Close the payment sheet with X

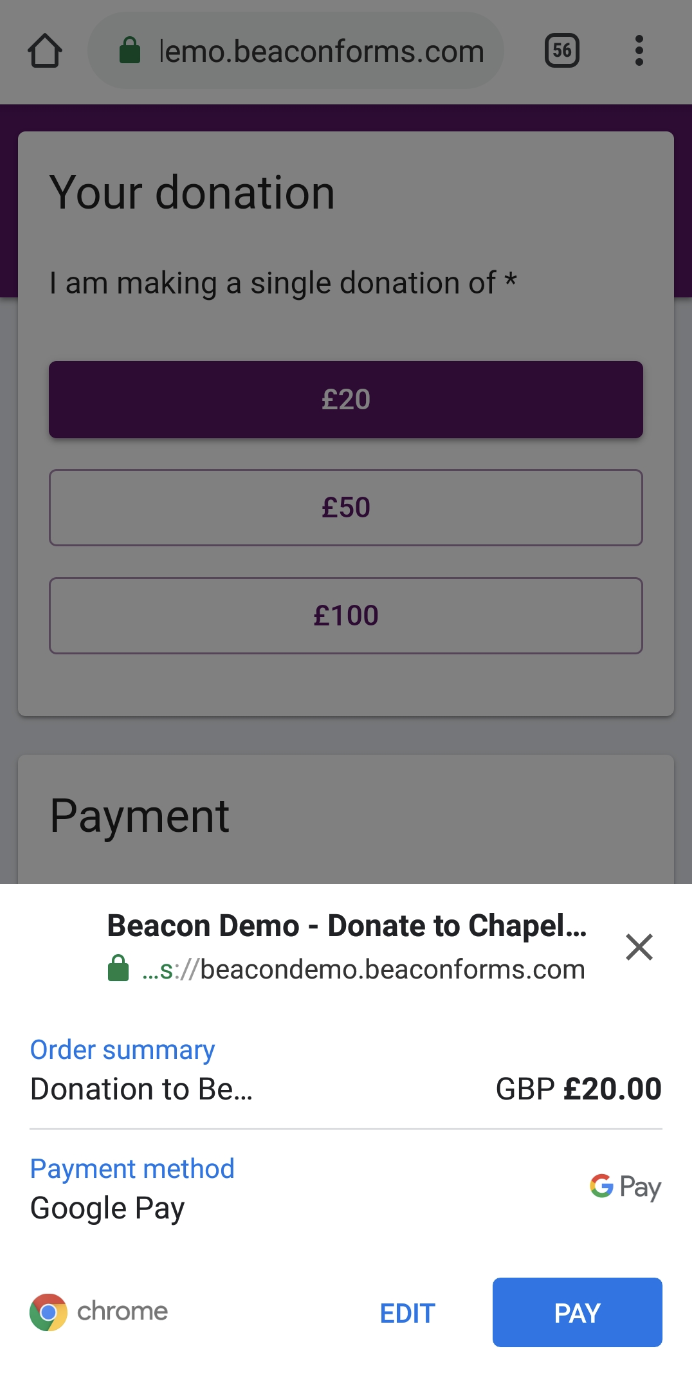click(639, 947)
